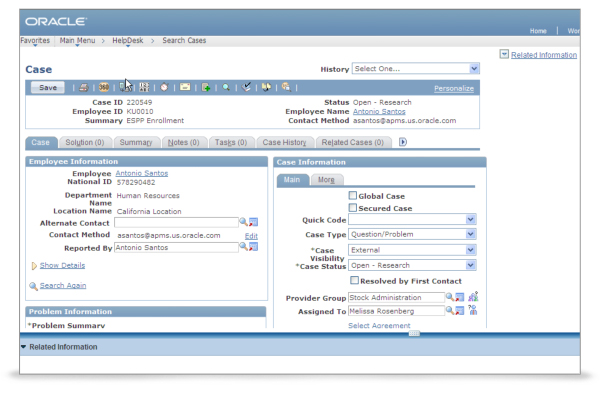Click the envelope icon in the toolbar

coord(185,88)
